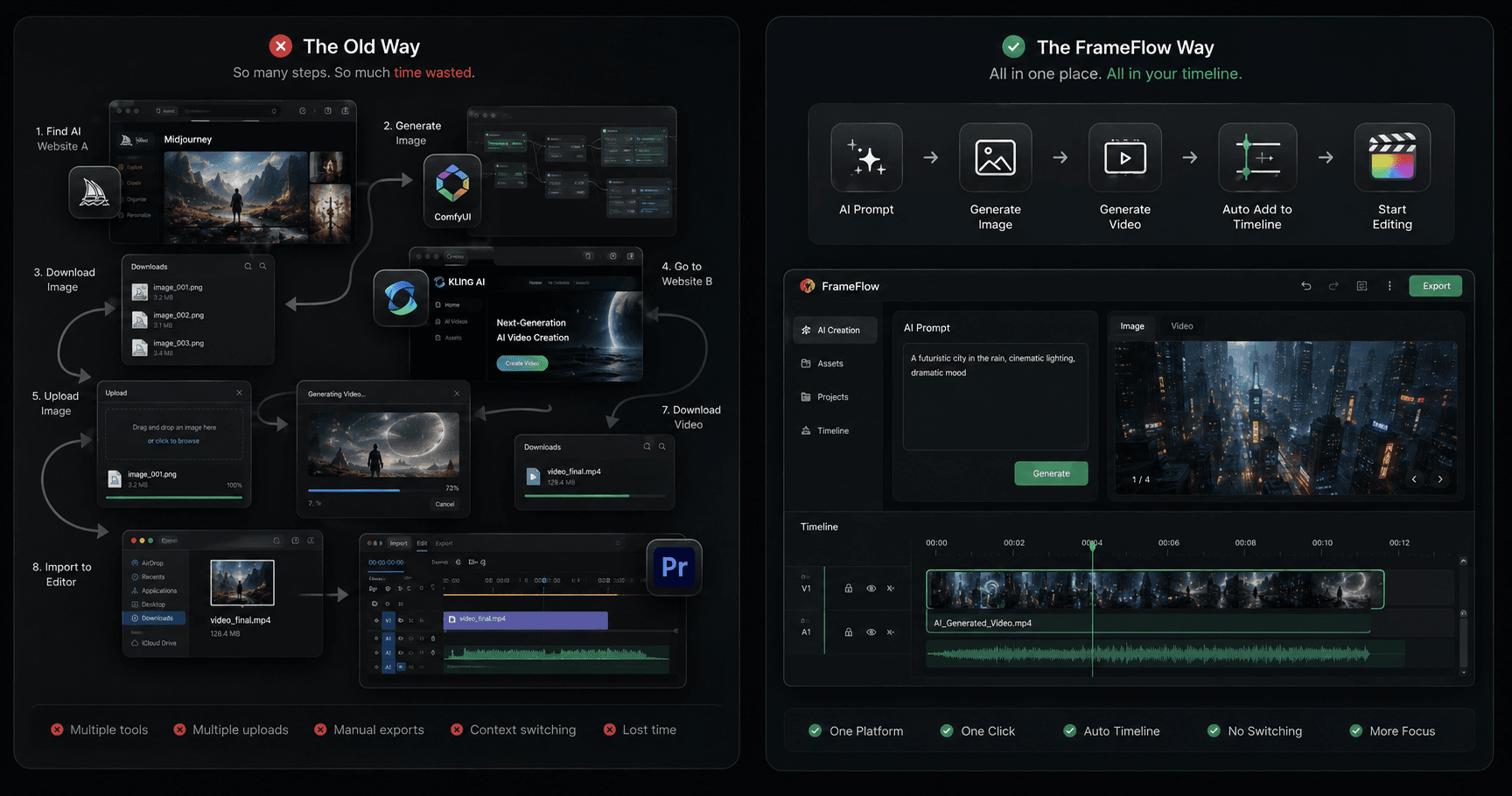This screenshot has height=796, width=1512.
Task: Toggle V1 eye icon in Premiere timeline
Action: click(x=401, y=620)
